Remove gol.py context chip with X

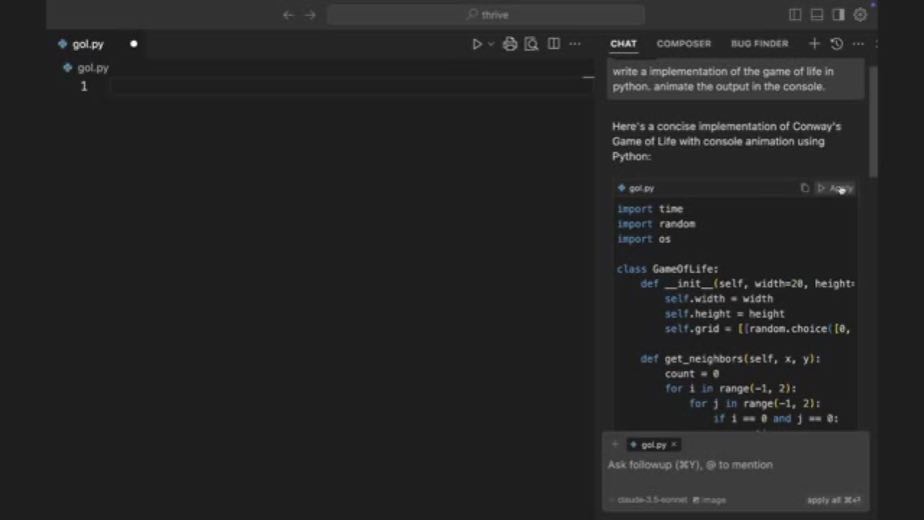click(674, 445)
